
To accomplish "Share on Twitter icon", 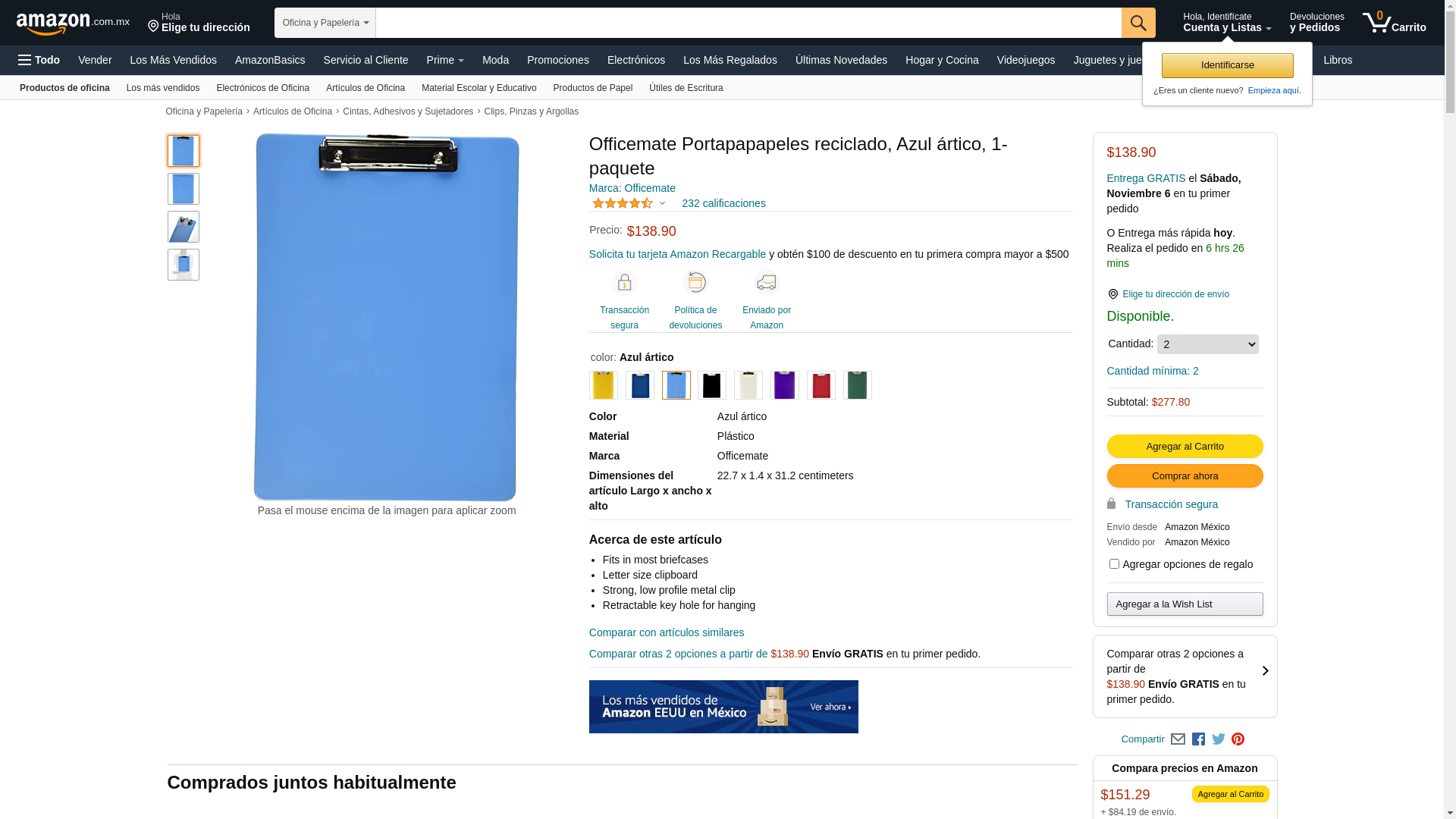I will [1219, 739].
